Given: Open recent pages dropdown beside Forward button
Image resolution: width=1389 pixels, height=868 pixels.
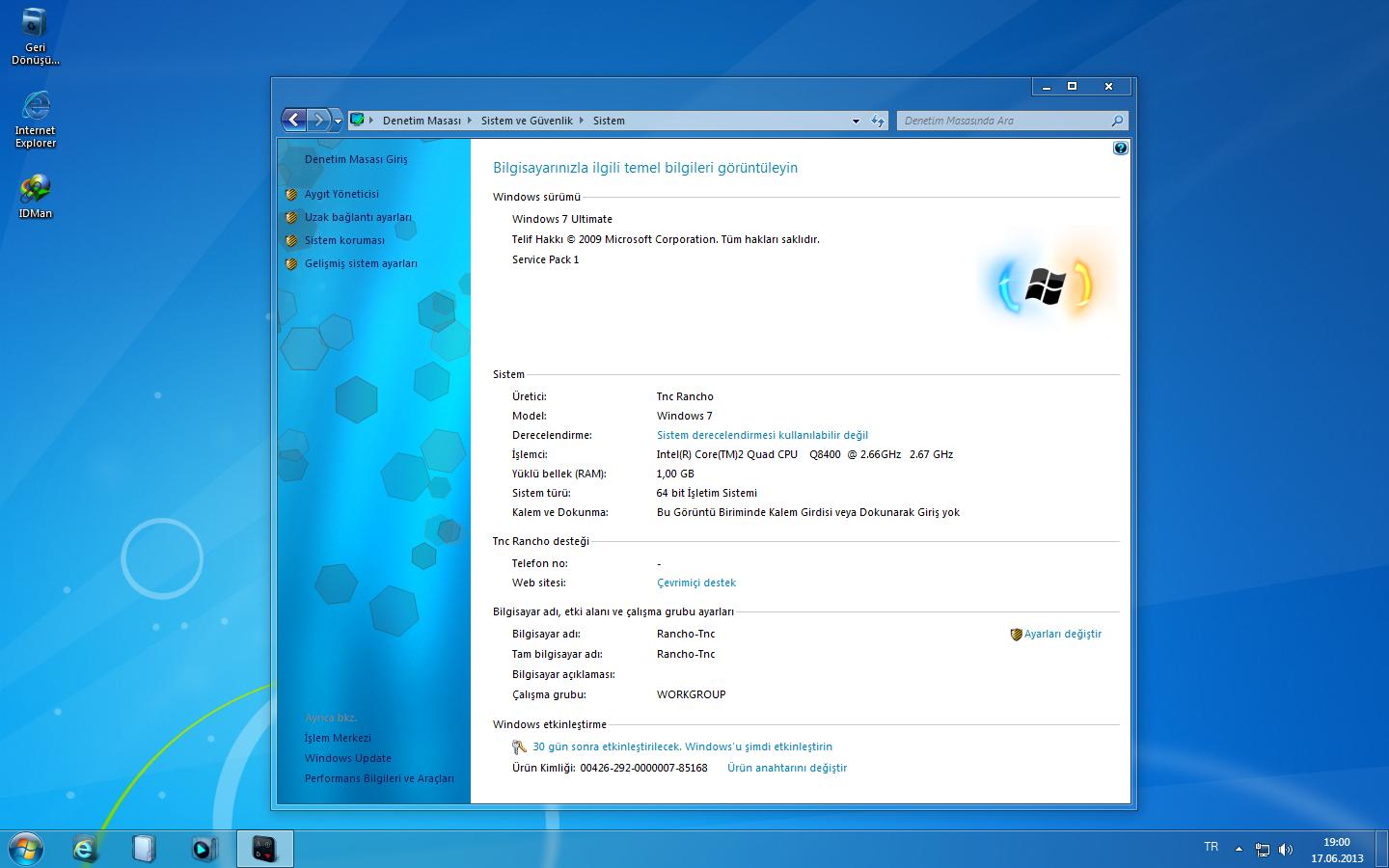Looking at the screenshot, I should point(338,122).
